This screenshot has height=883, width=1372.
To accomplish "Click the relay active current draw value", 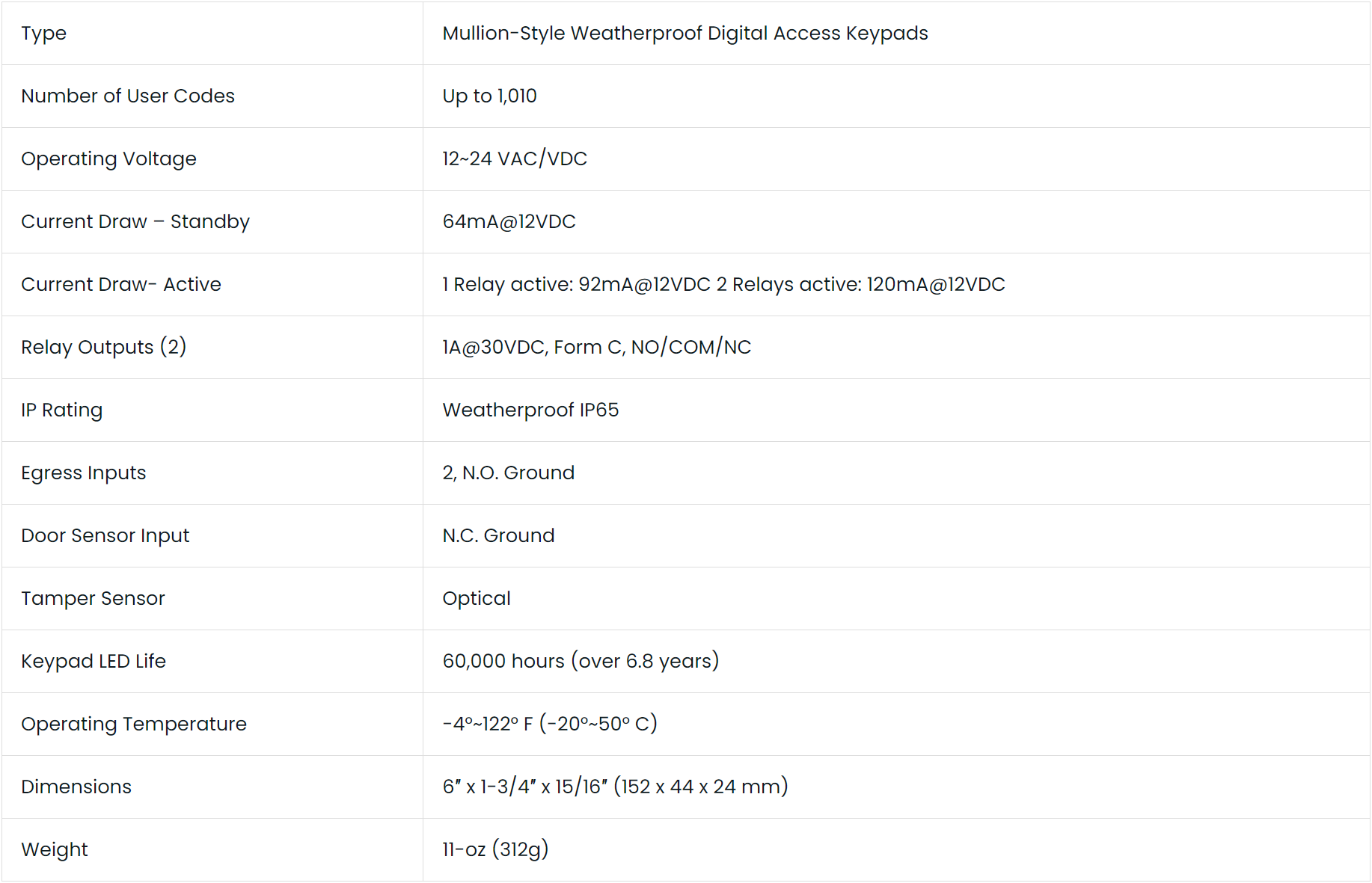I will pos(723,285).
